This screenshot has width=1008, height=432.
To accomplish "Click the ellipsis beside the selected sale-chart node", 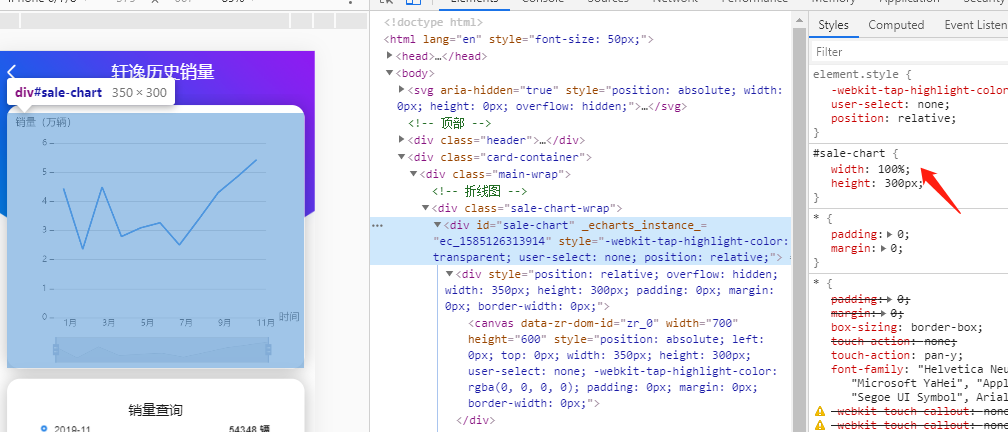I will click(x=378, y=226).
